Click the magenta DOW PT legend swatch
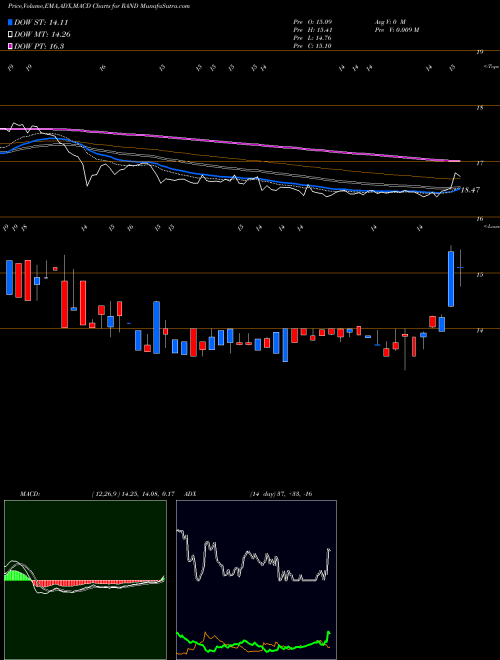 (11, 46)
